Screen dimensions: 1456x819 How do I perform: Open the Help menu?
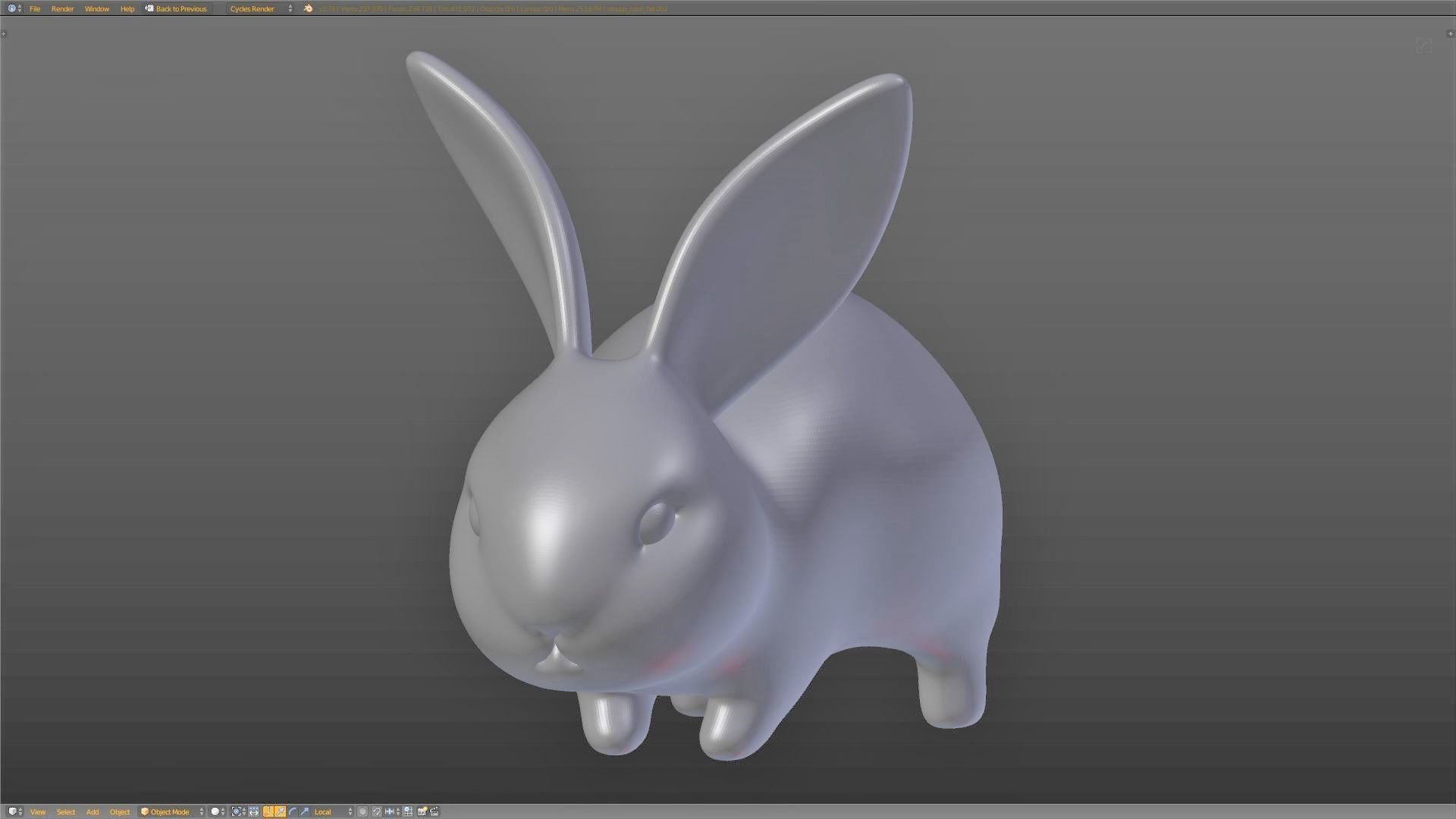pyautogui.click(x=127, y=8)
